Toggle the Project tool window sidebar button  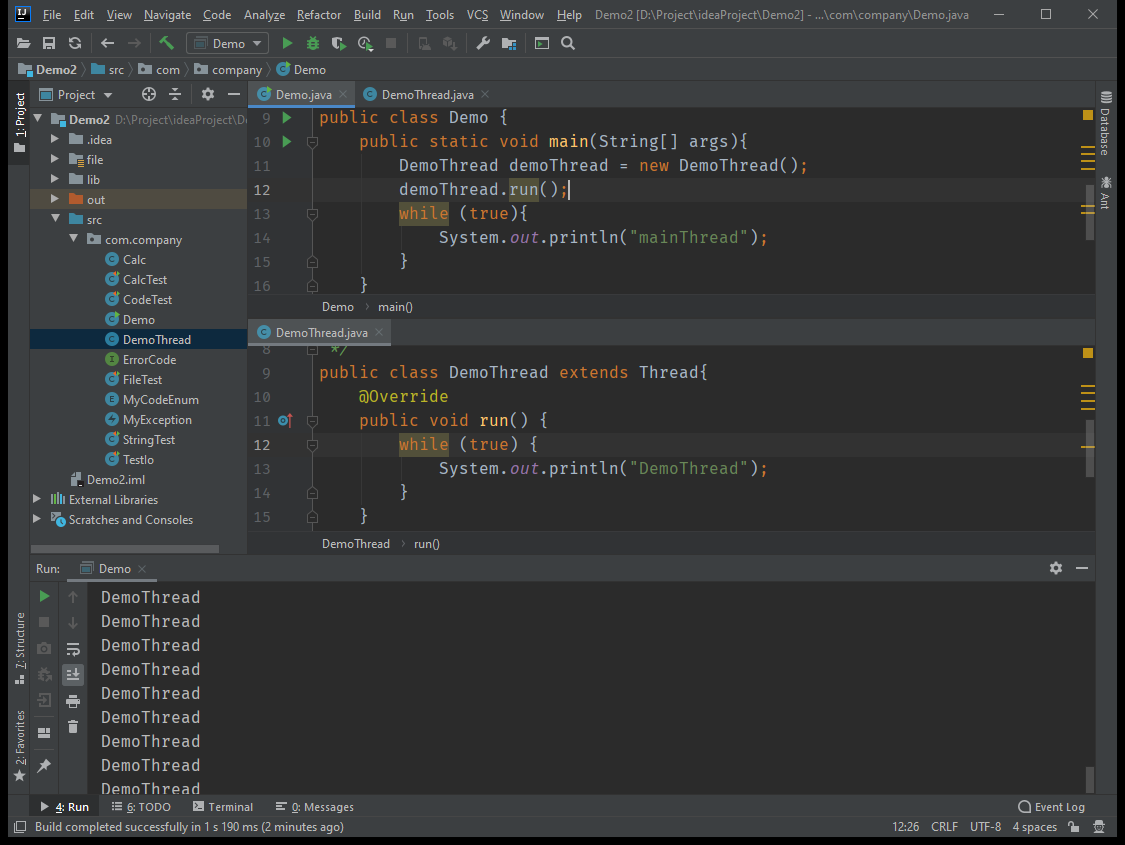20,122
